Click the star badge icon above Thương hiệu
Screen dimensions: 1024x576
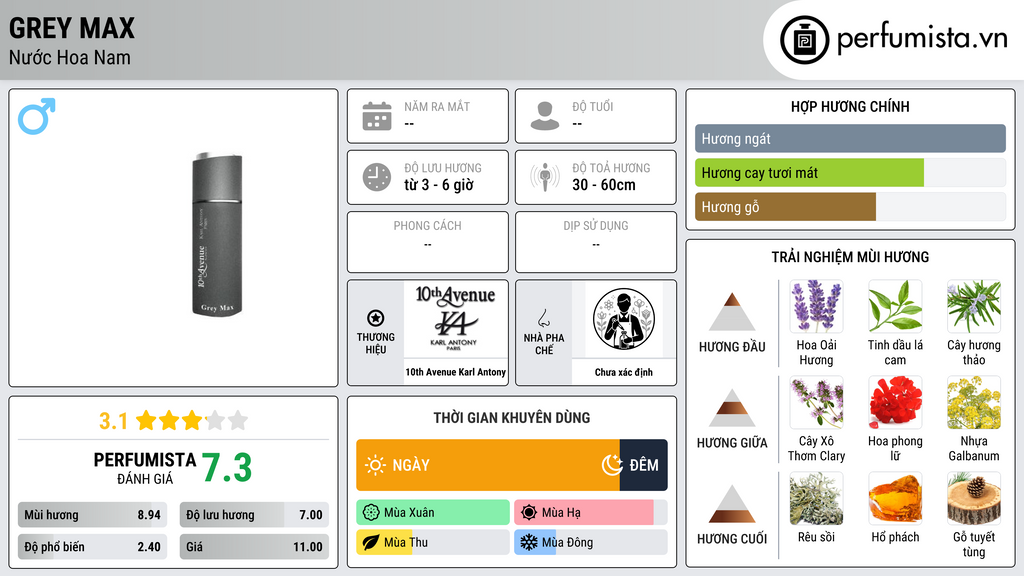tap(376, 318)
